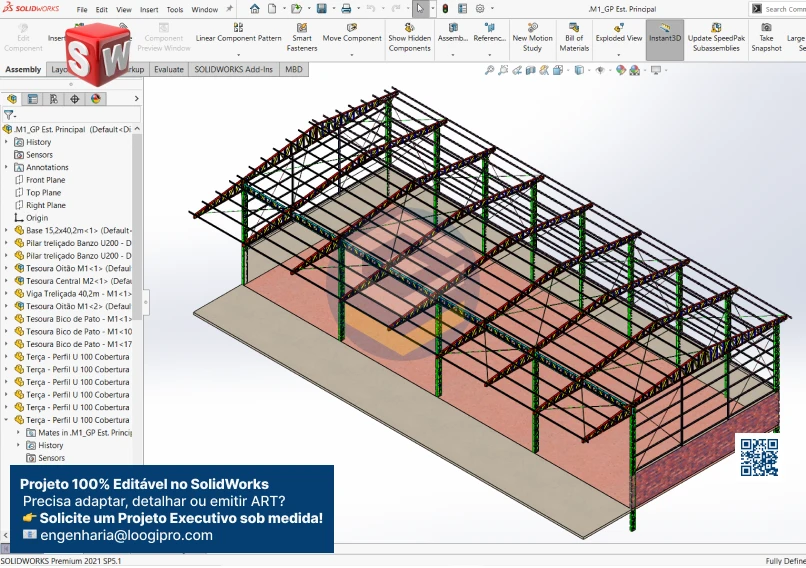Viewport: 806px width, 568px height.
Task: Select the Top Plane in feature tree
Action: (x=43, y=193)
